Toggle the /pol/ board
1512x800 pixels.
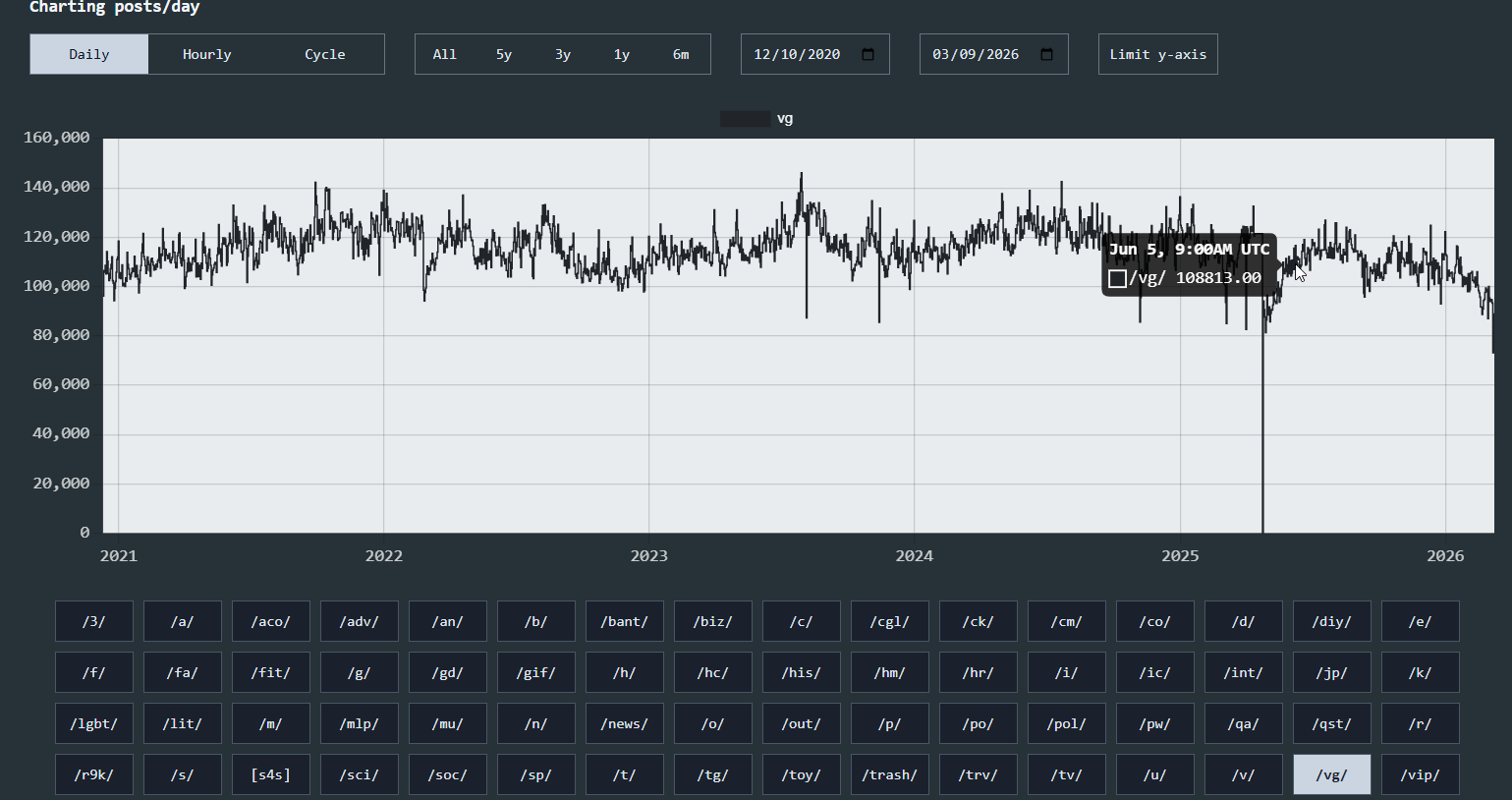1067,723
